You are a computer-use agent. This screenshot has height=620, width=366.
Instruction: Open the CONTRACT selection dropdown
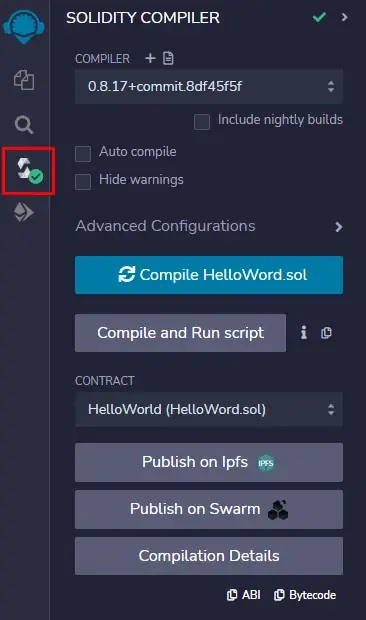(209, 409)
